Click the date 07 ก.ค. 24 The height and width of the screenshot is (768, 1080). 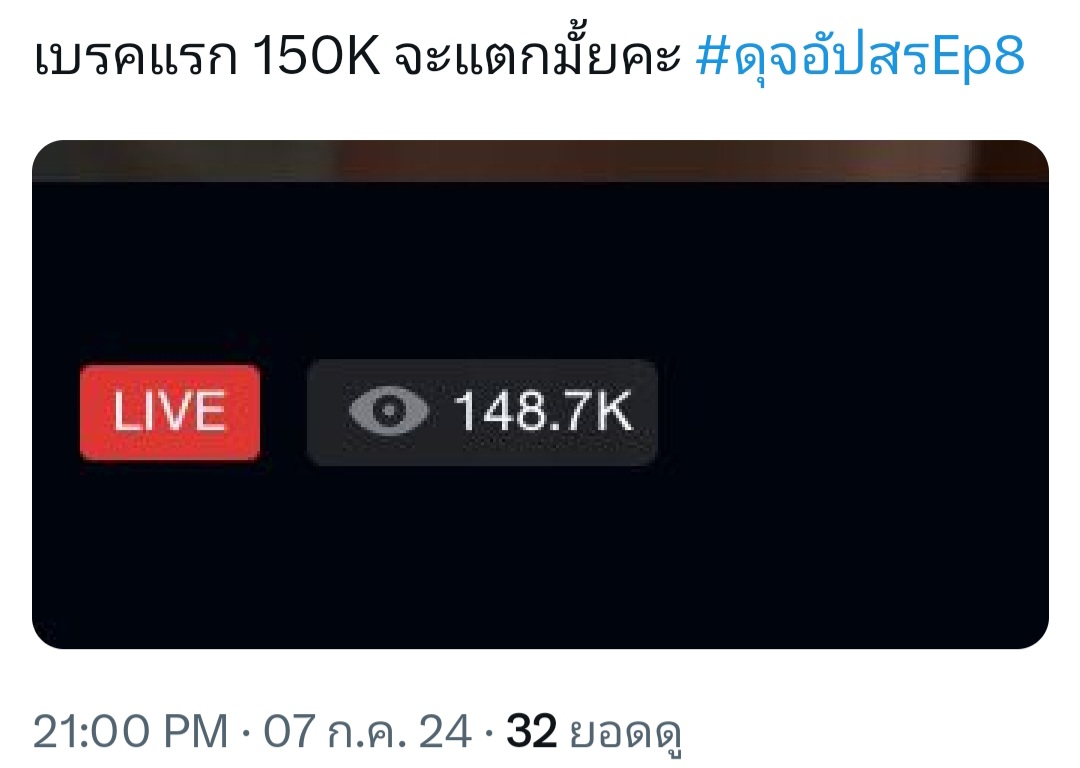pyautogui.click(x=368, y=731)
